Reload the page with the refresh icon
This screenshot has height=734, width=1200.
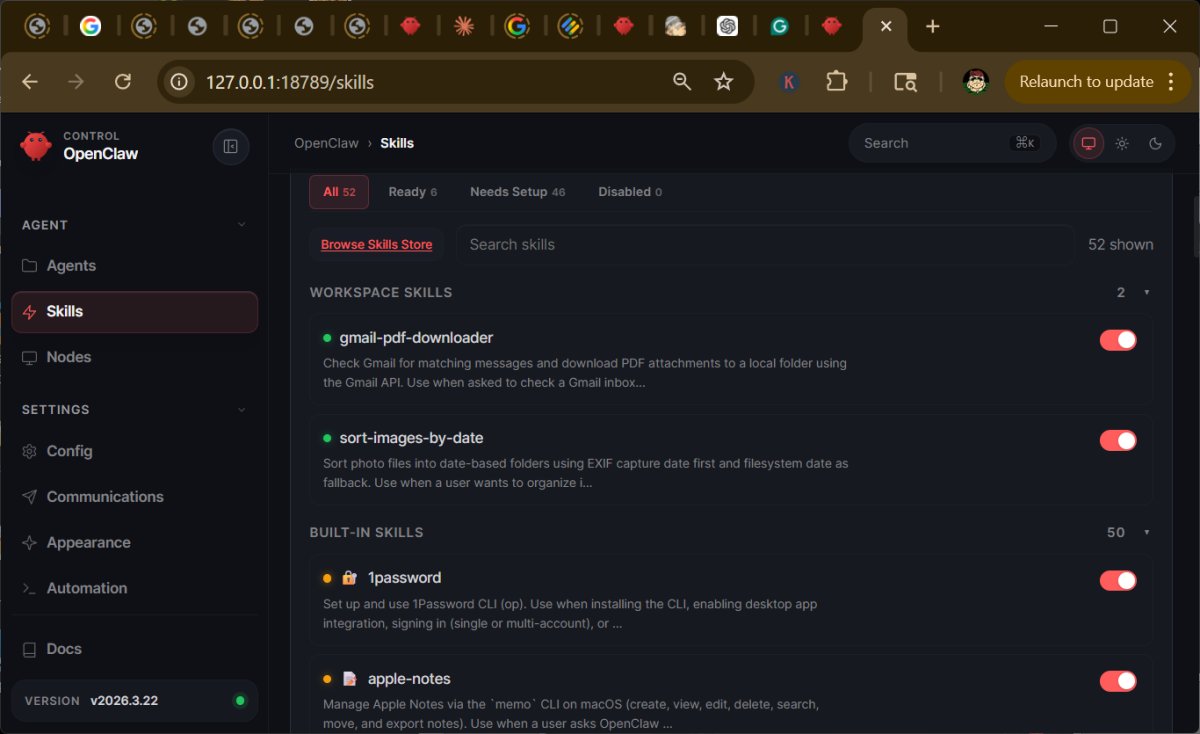click(123, 82)
